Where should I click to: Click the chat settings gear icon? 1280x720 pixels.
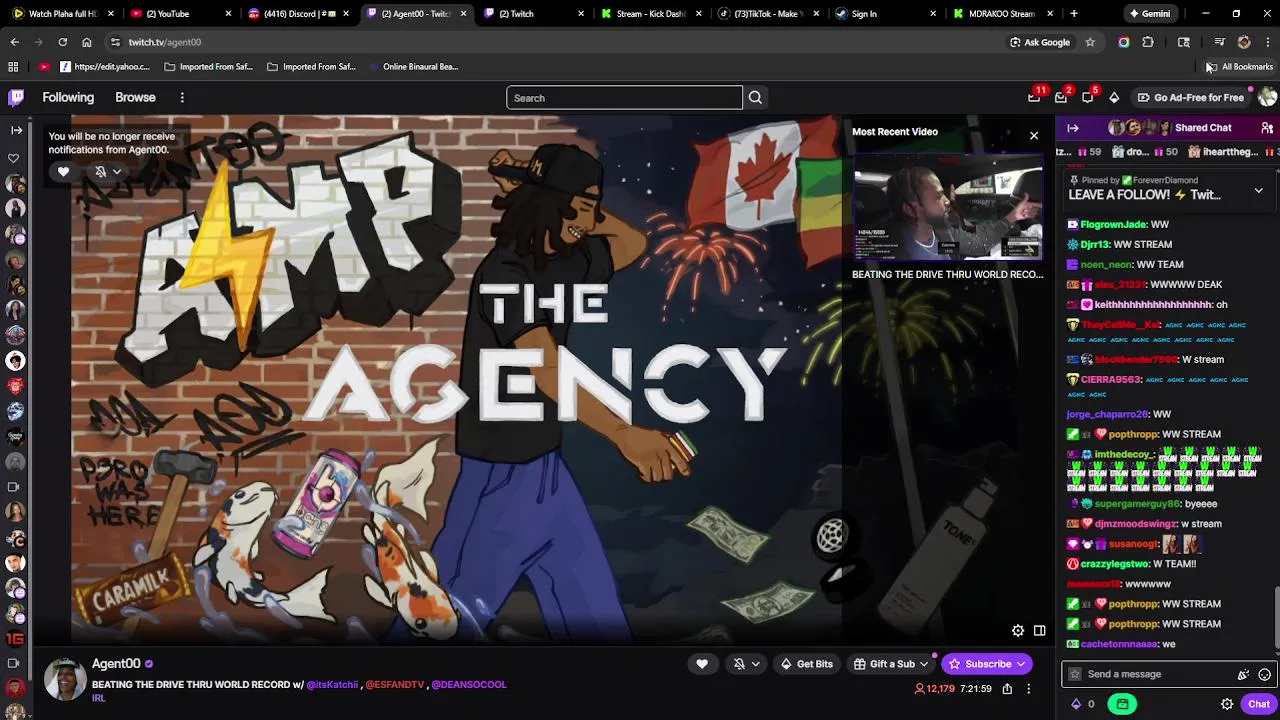point(1227,704)
